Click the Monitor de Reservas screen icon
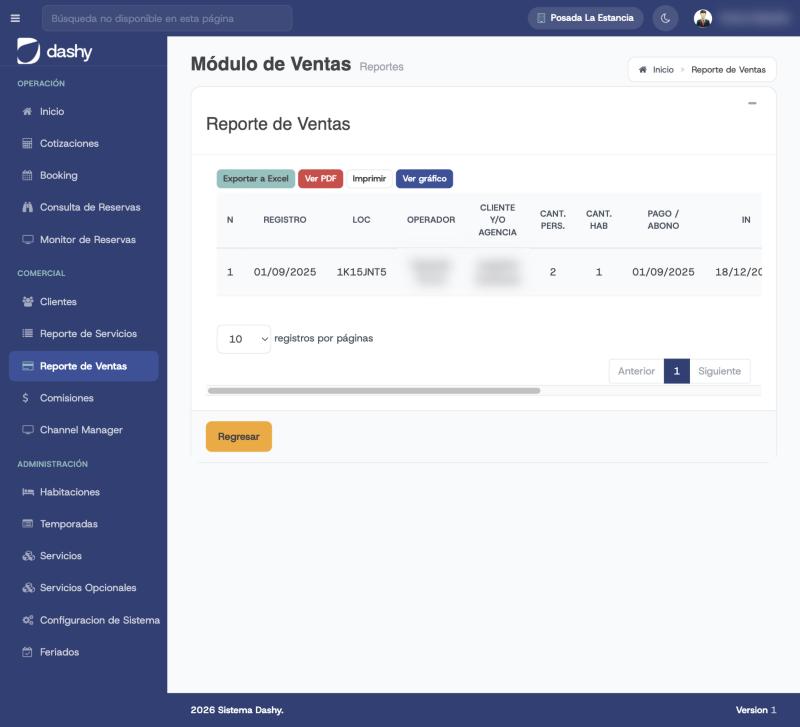 pos(28,239)
